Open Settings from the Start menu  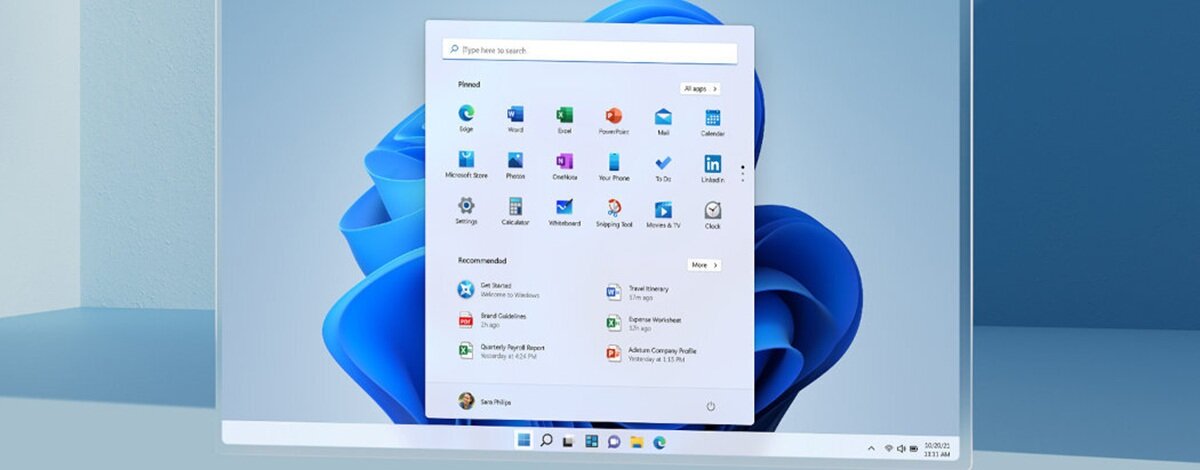pos(466,211)
